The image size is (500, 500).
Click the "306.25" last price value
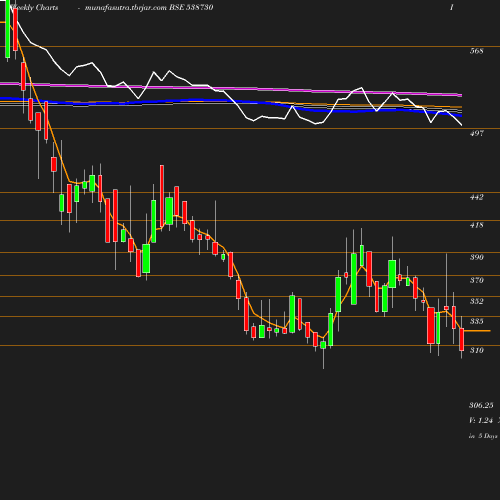[481, 405]
